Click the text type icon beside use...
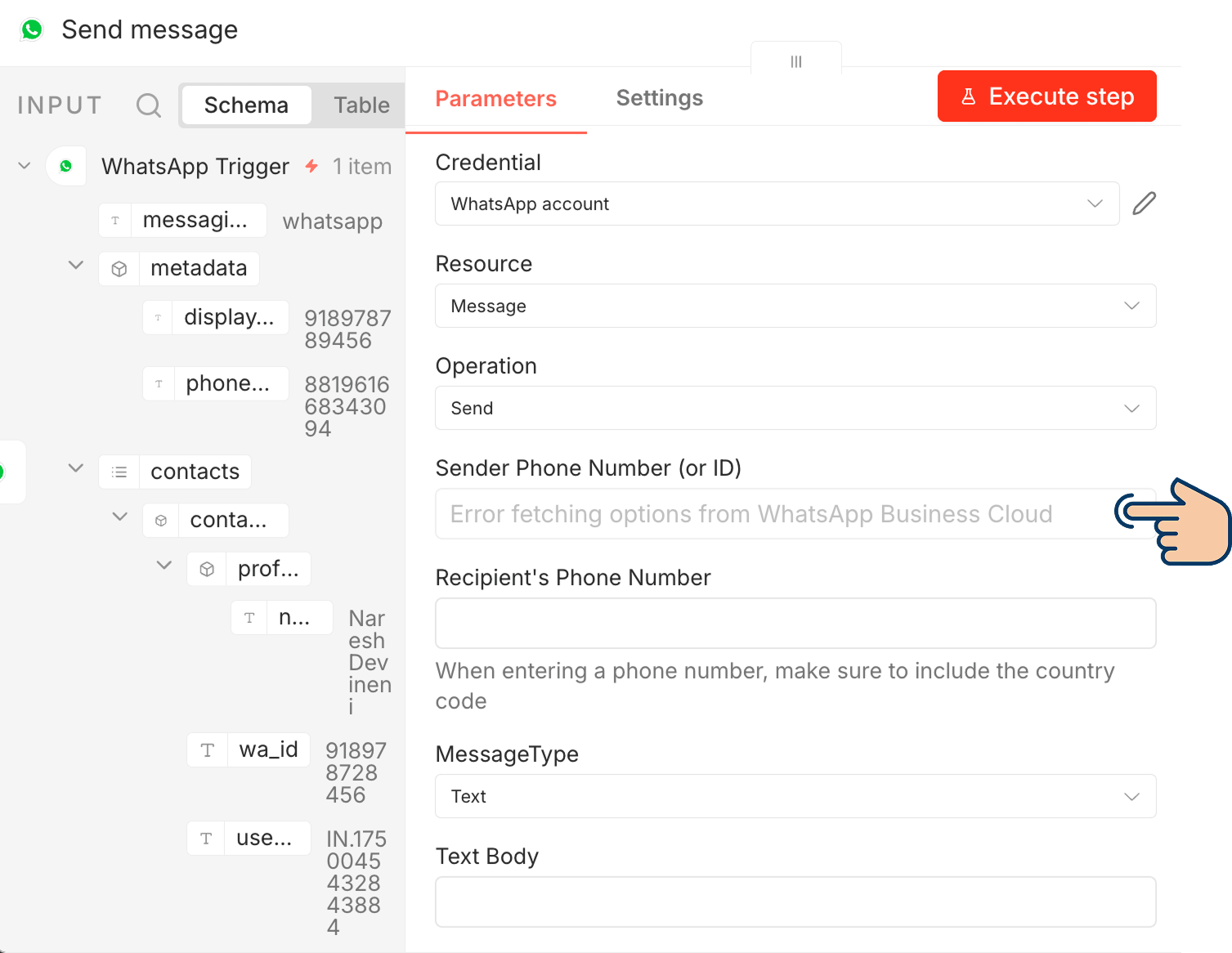This screenshot has width=1232, height=953. click(x=206, y=839)
